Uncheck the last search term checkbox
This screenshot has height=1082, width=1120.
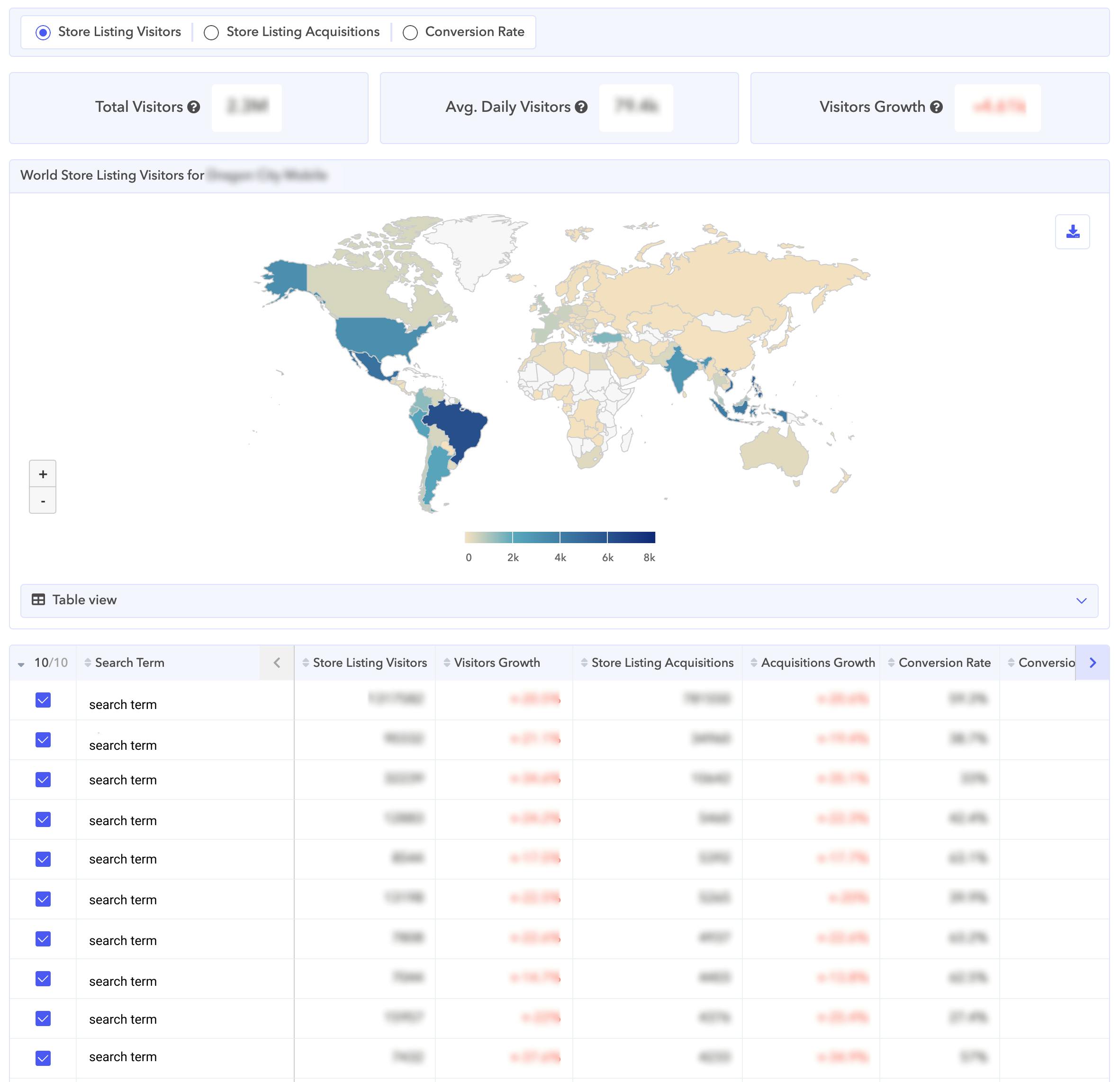coord(44,1057)
